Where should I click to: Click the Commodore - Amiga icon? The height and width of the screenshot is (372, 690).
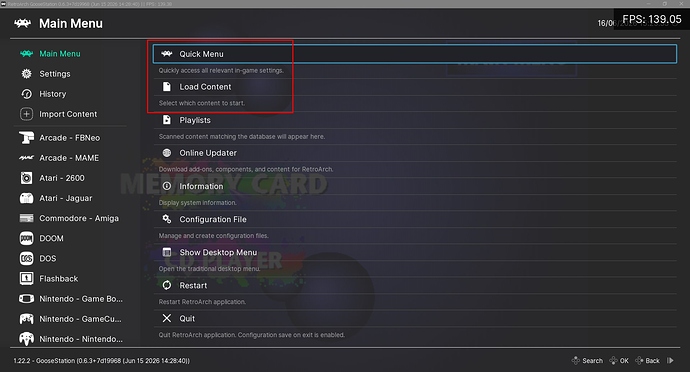[26, 218]
